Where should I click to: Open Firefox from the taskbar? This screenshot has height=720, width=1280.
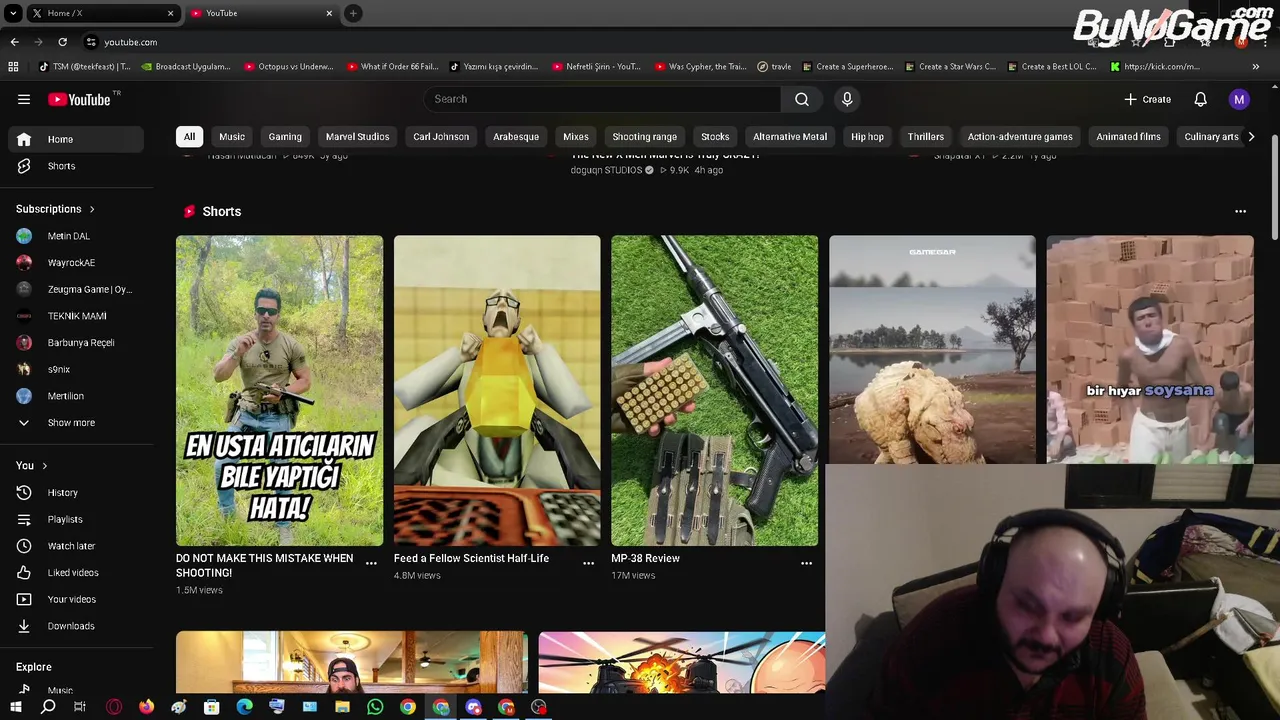click(x=146, y=707)
